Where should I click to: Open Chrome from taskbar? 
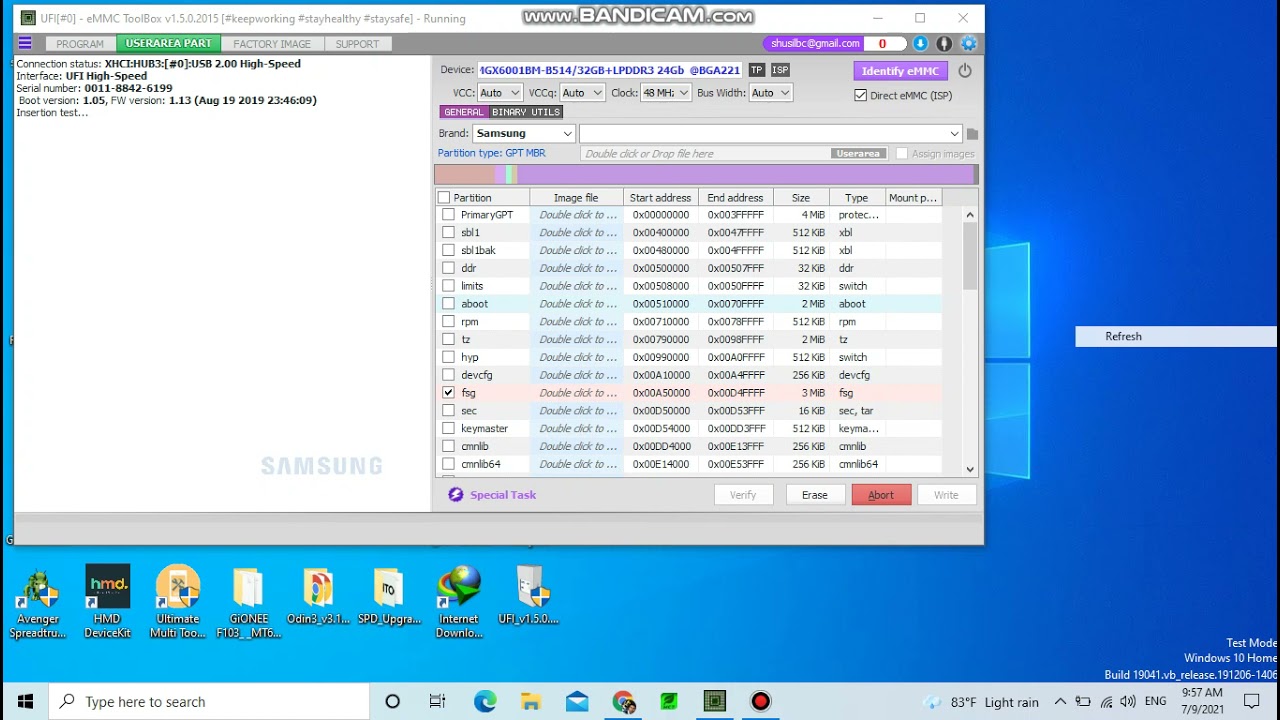click(x=623, y=702)
